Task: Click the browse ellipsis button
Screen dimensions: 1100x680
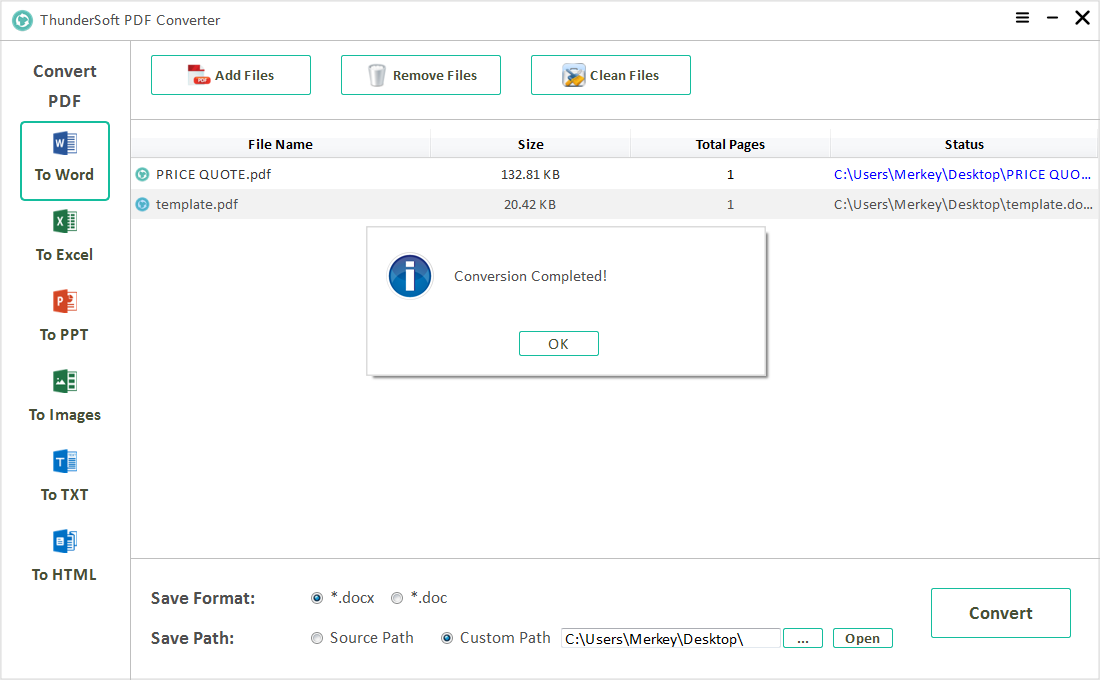Action: coord(803,638)
